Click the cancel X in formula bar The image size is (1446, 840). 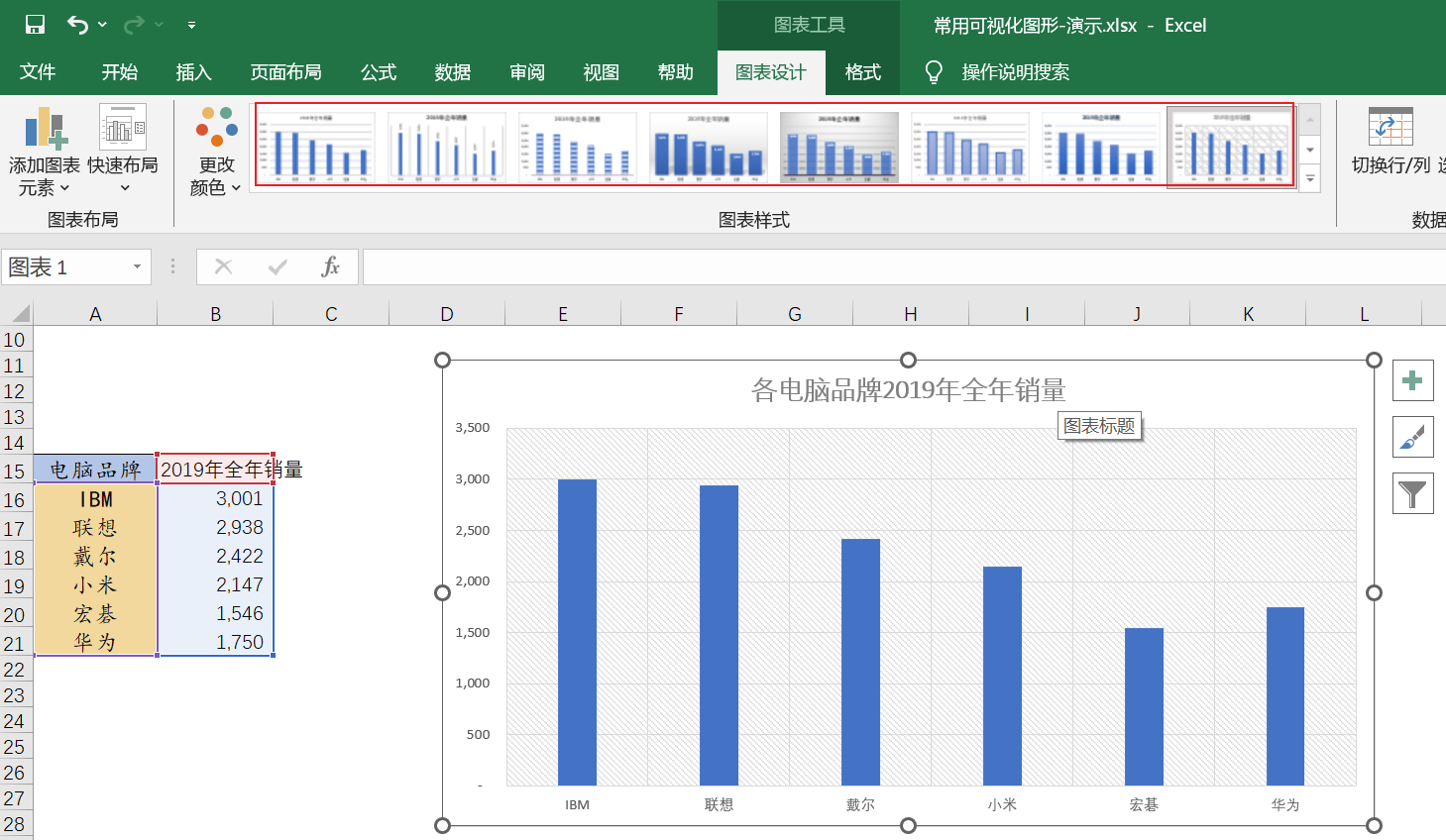224,266
